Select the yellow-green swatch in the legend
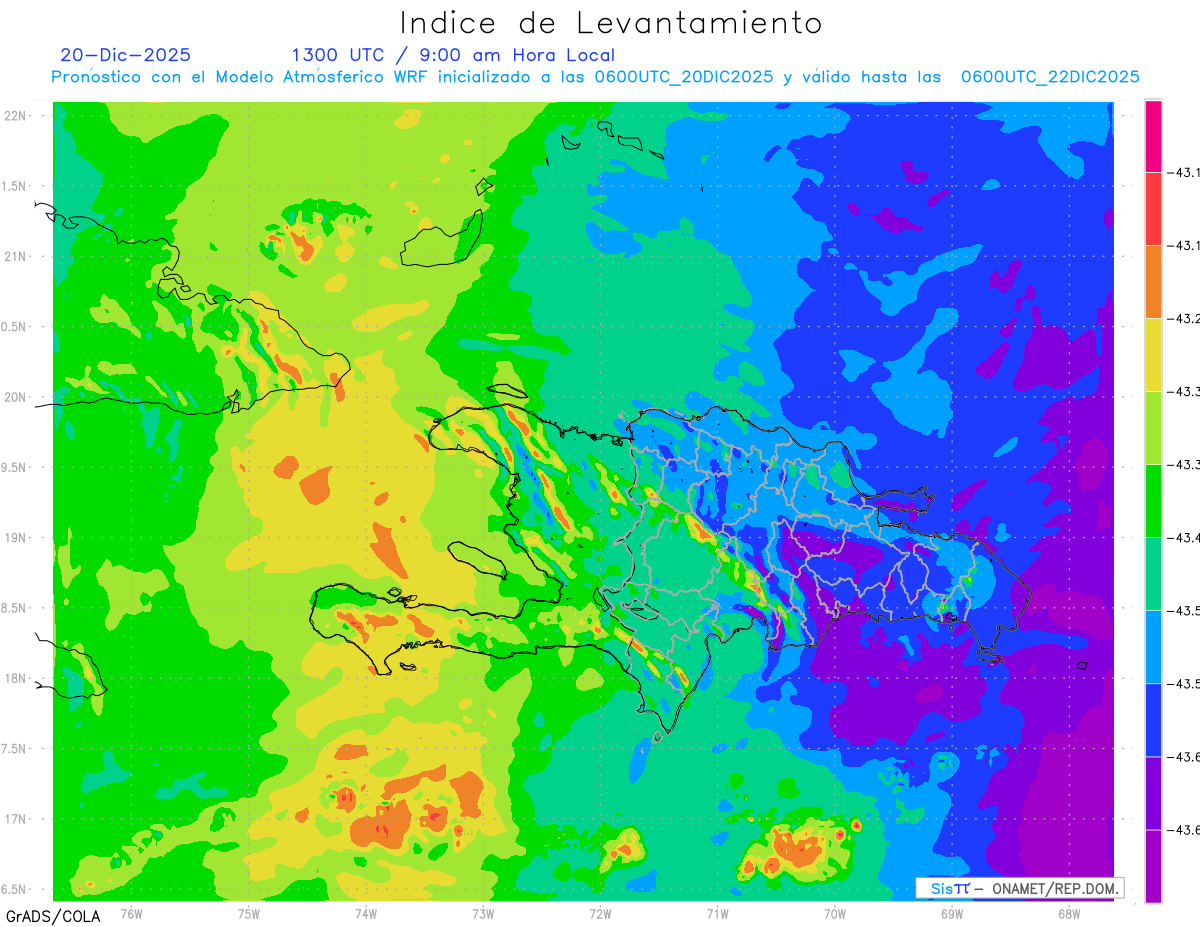 click(x=1153, y=428)
